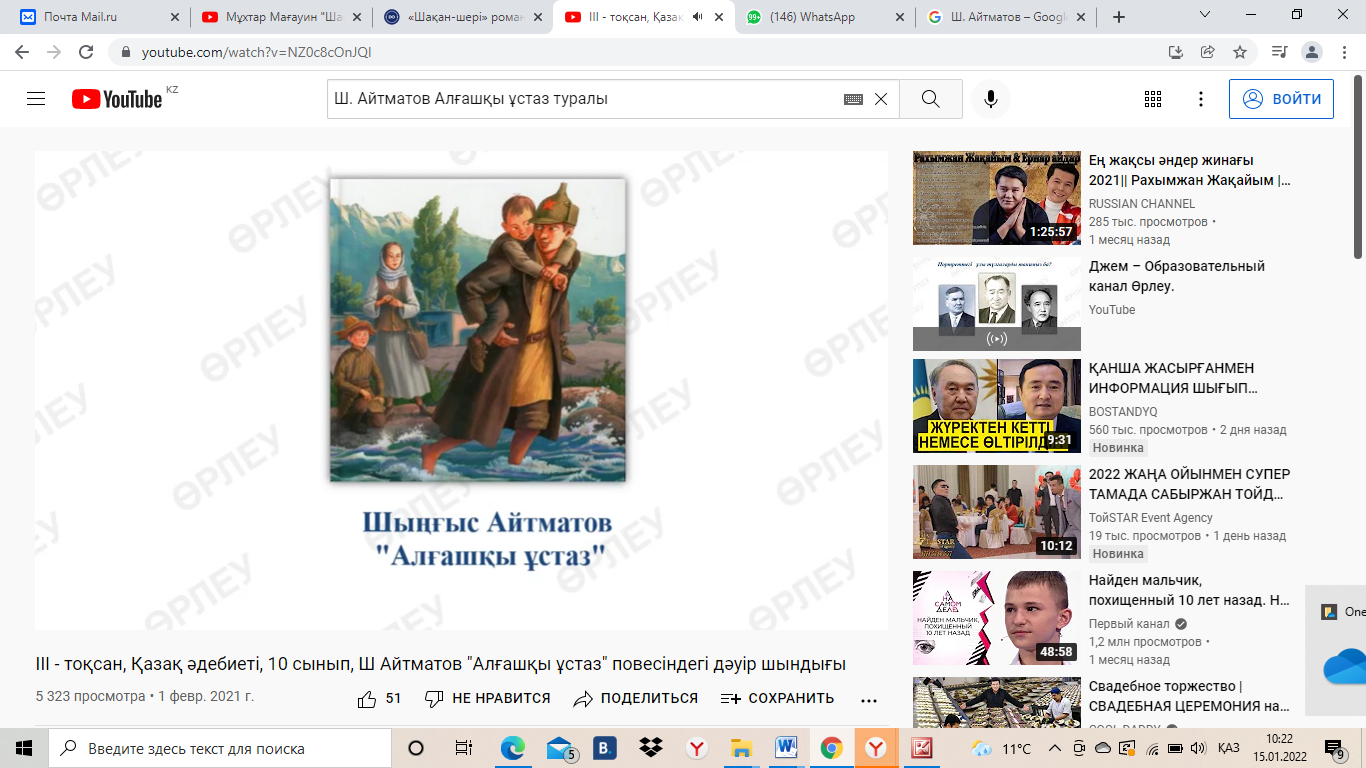Viewport: 1366px width, 768px height.
Task: Dislike the video via НЕ НРАВИТСЯ
Action: [487, 699]
